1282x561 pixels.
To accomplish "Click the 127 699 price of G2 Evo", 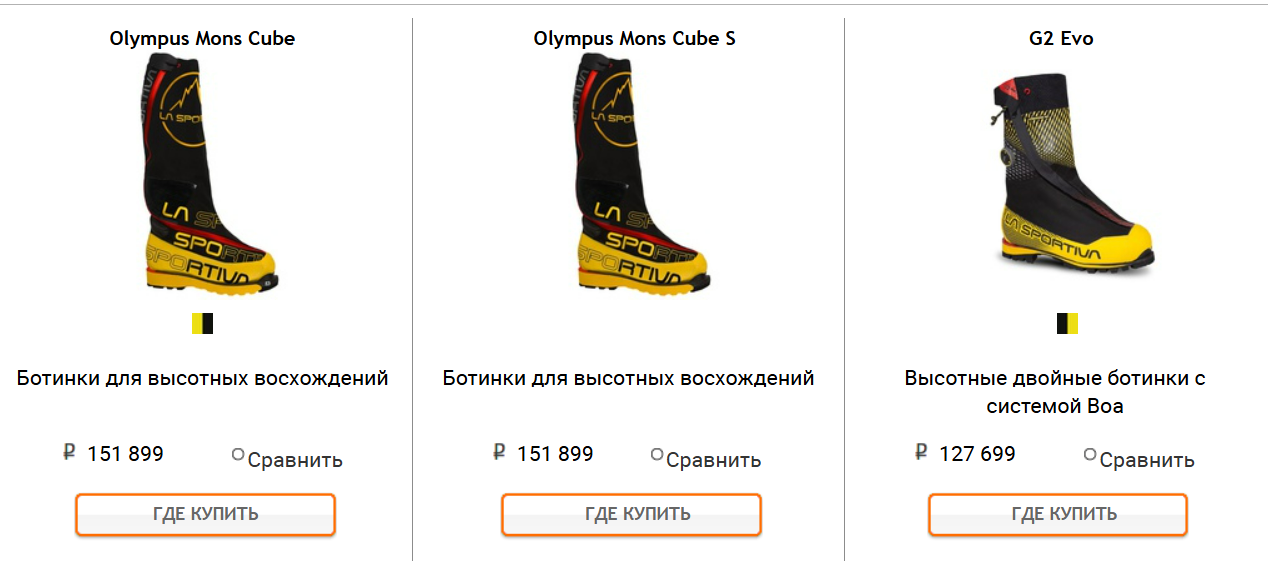I will pyautogui.click(x=977, y=454).
